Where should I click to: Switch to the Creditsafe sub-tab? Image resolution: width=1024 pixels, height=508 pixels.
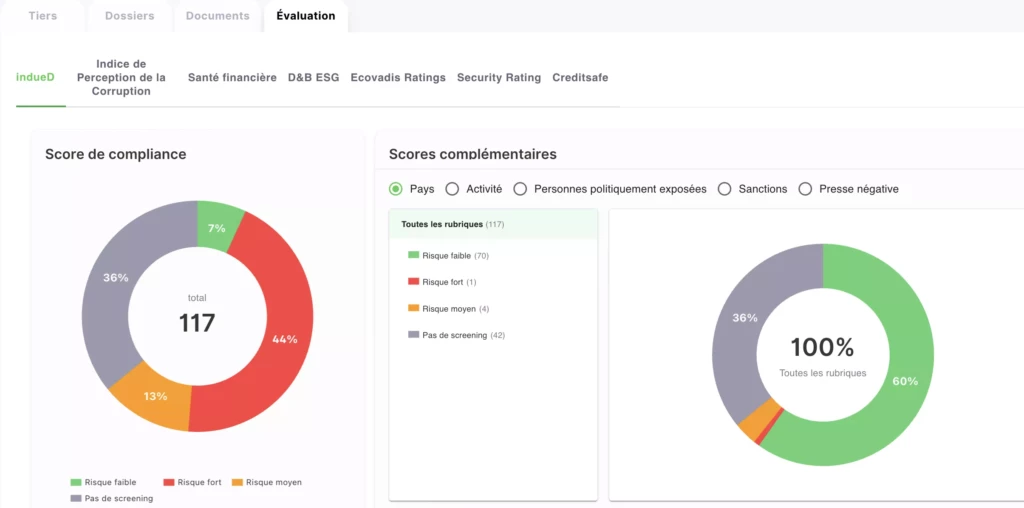click(x=580, y=77)
